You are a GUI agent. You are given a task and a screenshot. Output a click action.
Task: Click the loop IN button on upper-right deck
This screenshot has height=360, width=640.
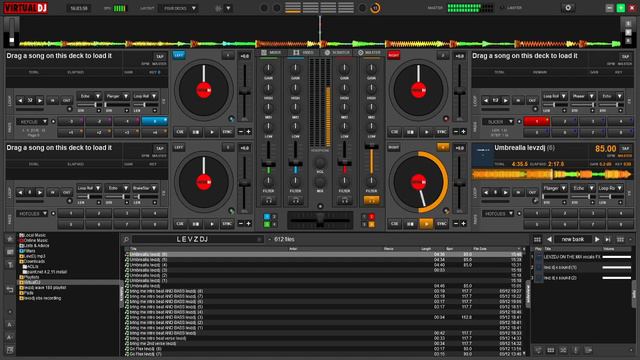coord(518,100)
